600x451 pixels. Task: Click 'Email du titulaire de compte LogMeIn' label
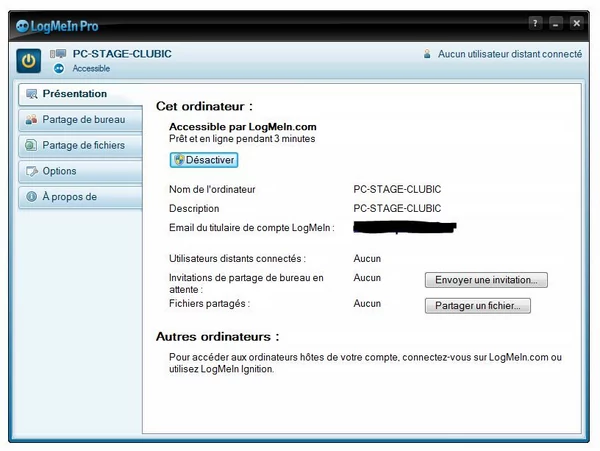click(x=252, y=228)
